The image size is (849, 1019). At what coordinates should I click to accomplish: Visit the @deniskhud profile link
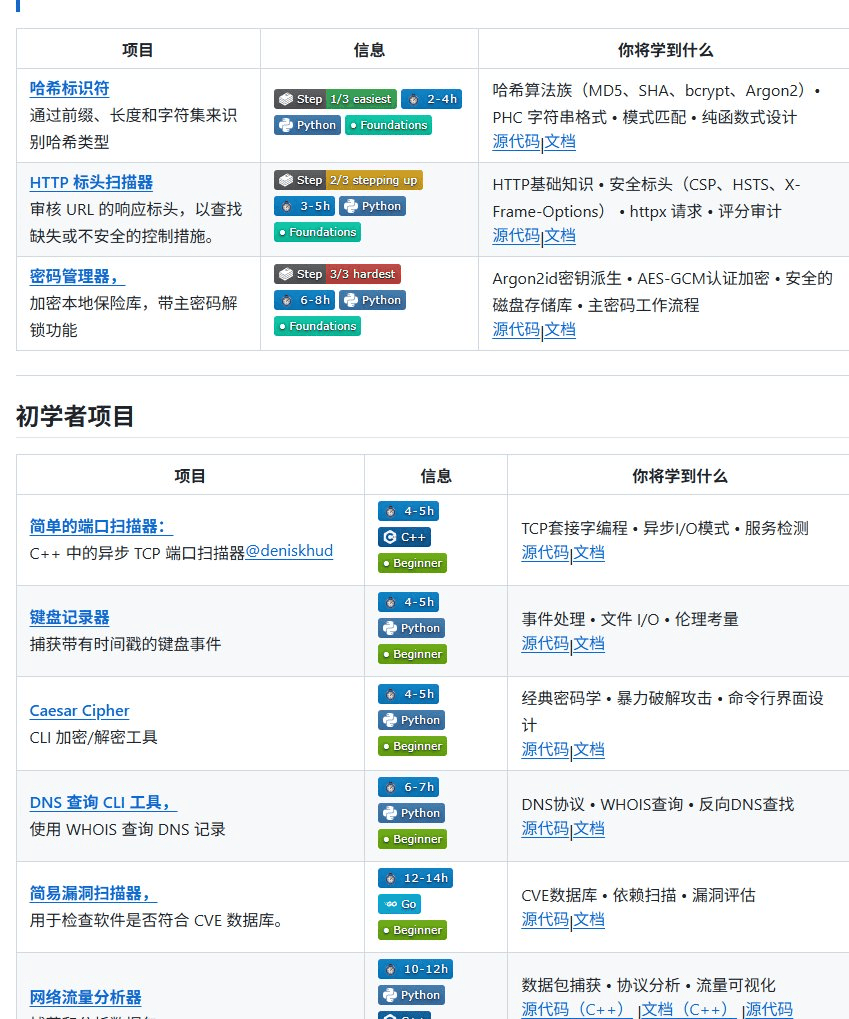point(289,551)
